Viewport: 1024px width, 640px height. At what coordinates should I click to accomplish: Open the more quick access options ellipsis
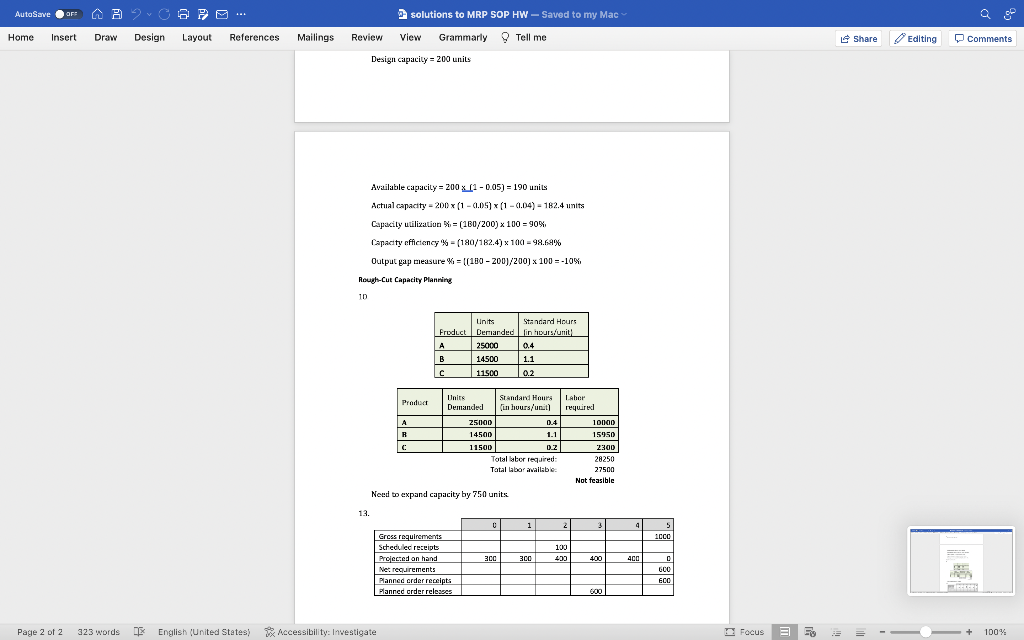(x=241, y=14)
